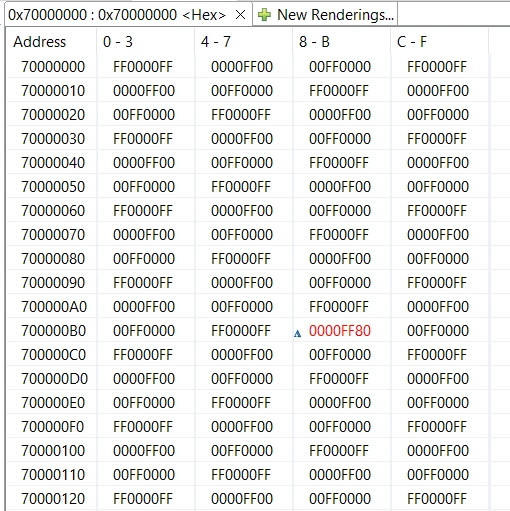Select address cell 70000030
The height and width of the screenshot is (511, 510).
[53, 139]
